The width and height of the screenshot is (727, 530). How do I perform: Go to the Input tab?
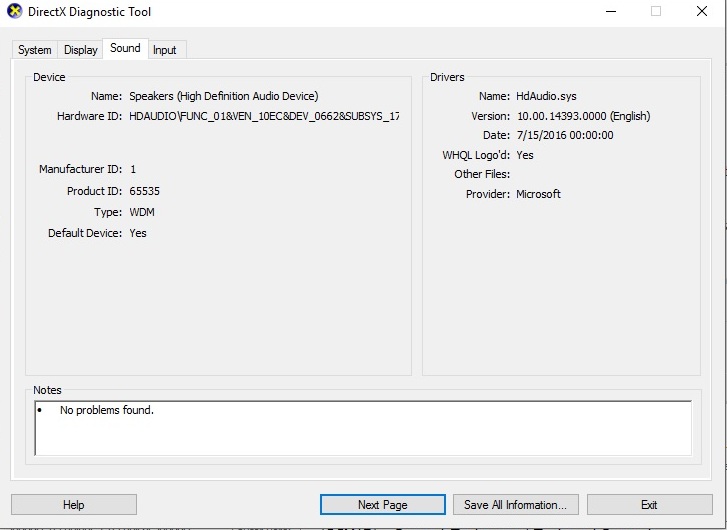coord(165,50)
